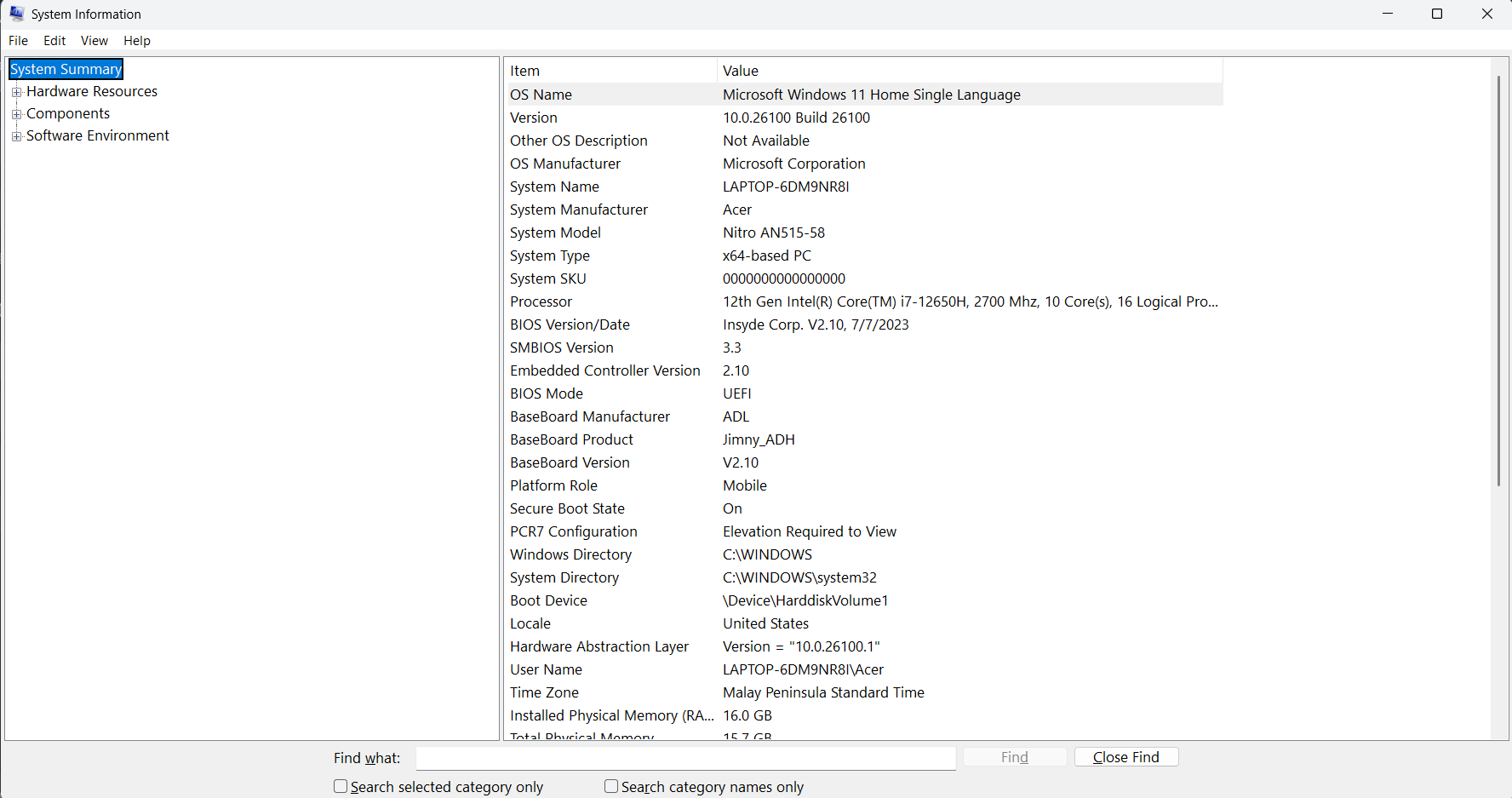Enable Search selected category only checkbox
The image size is (1512, 798).
341,786
